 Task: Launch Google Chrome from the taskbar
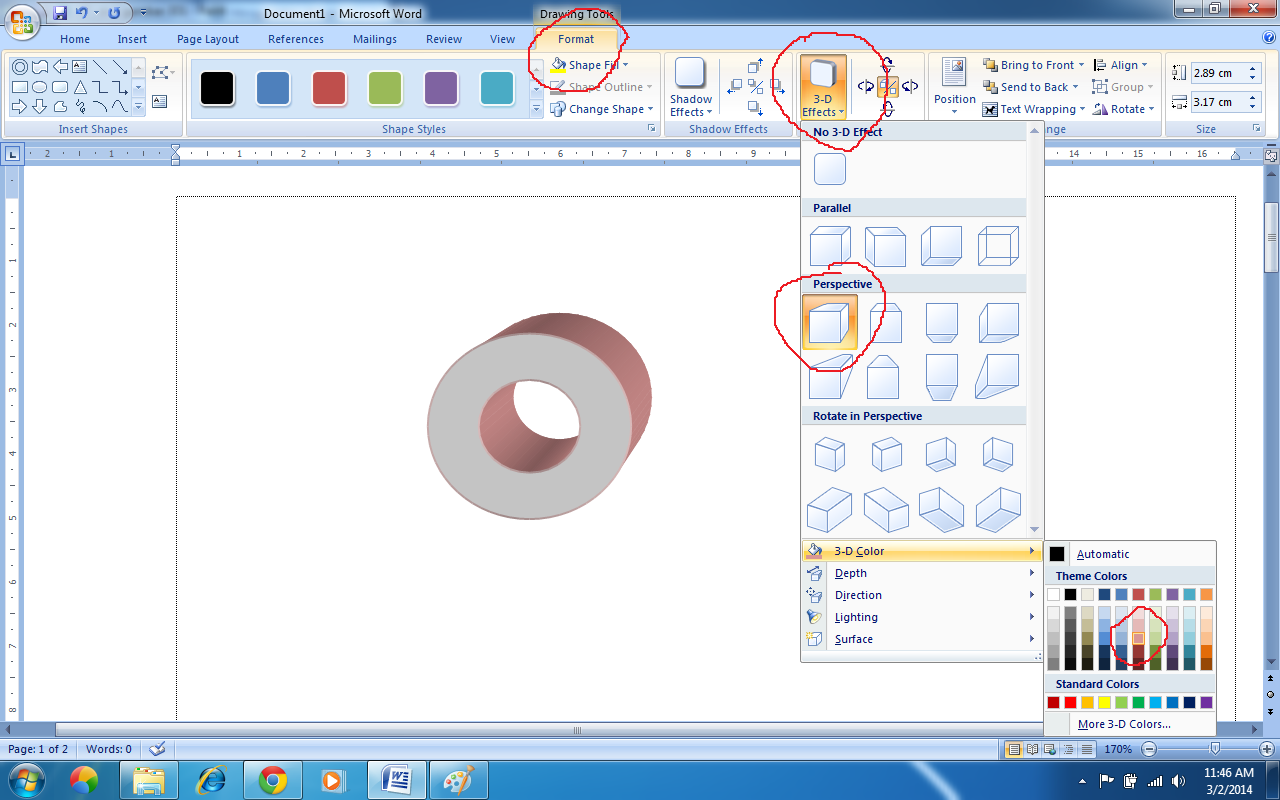tap(273, 779)
